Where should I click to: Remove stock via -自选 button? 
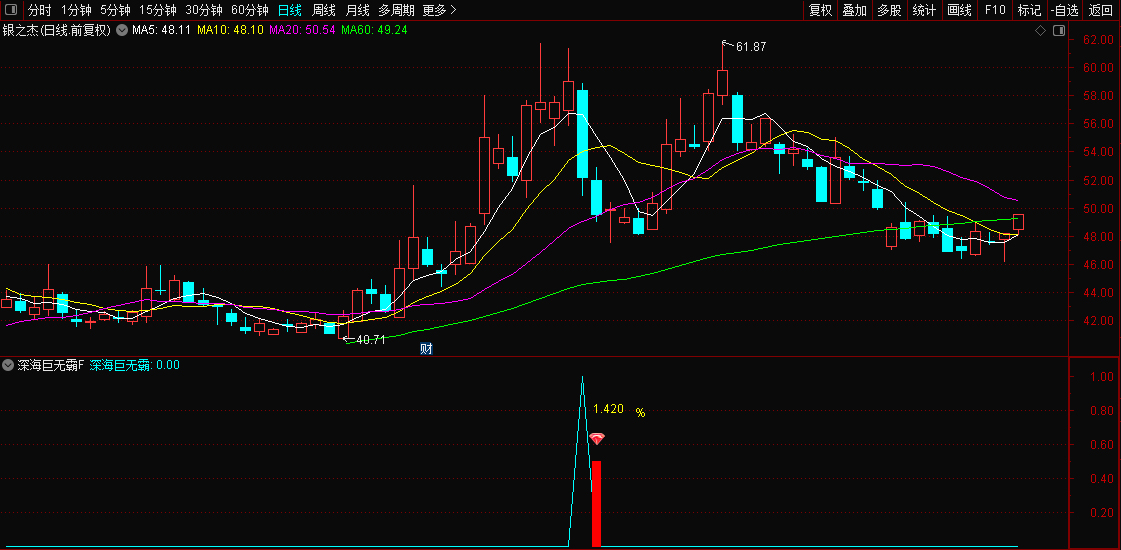tap(1065, 10)
